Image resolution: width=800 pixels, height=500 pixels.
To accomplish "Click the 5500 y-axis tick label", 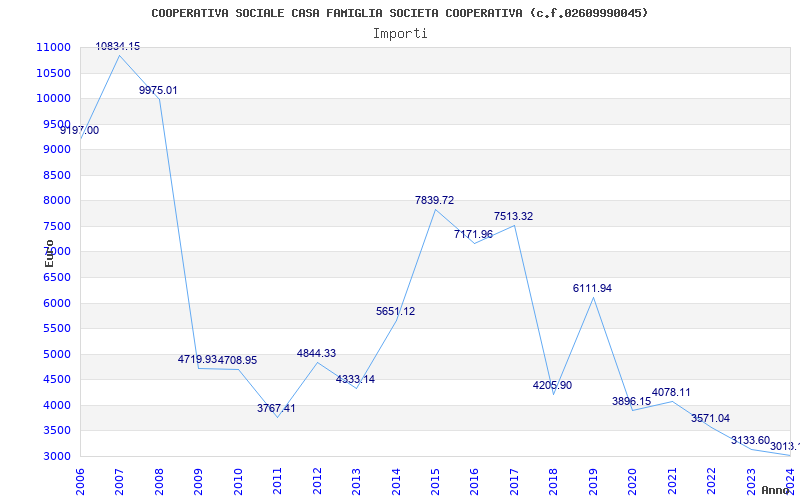I will [56, 329].
